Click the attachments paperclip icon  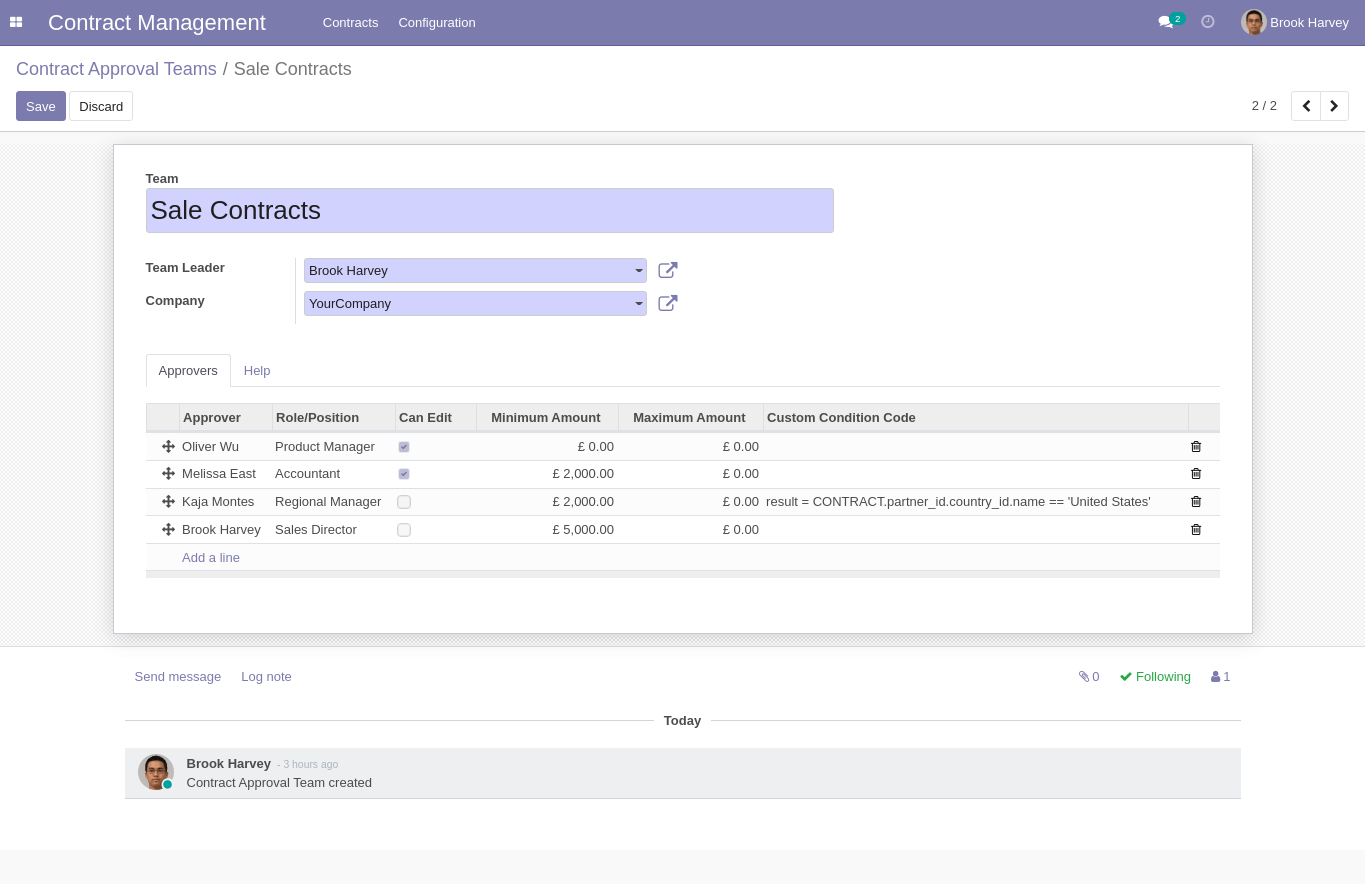coord(1083,676)
